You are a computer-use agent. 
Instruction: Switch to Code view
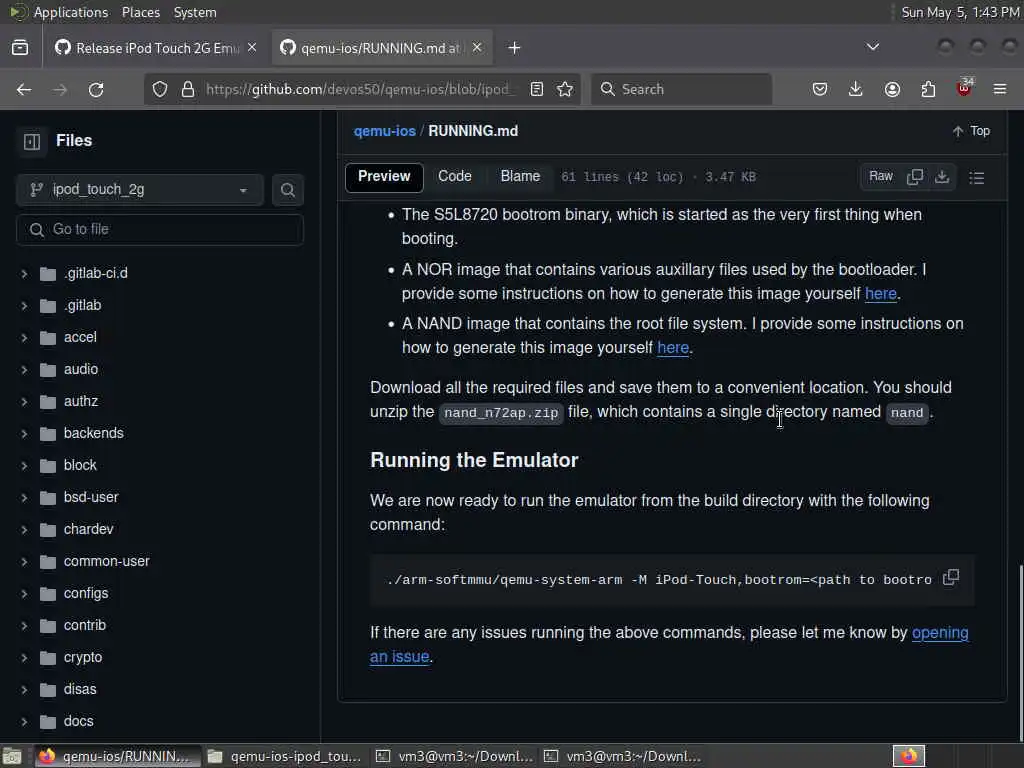455,177
